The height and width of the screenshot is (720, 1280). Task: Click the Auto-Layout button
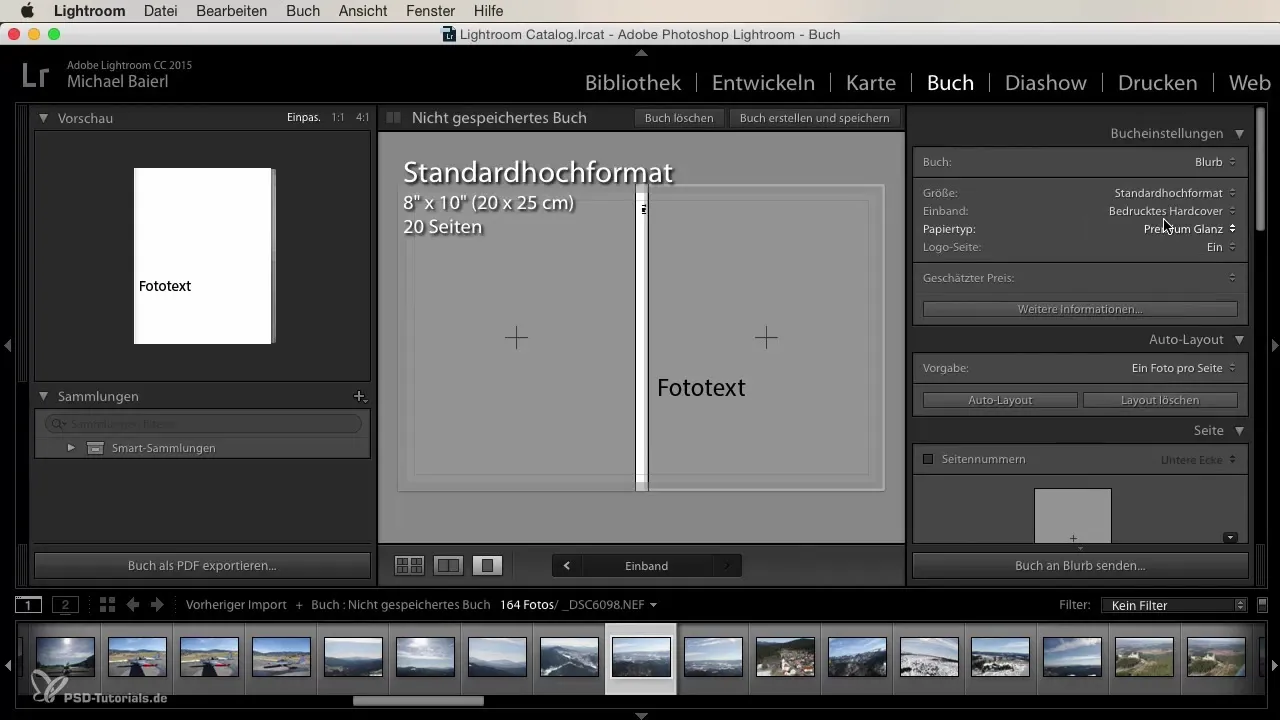[x=1000, y=400]
